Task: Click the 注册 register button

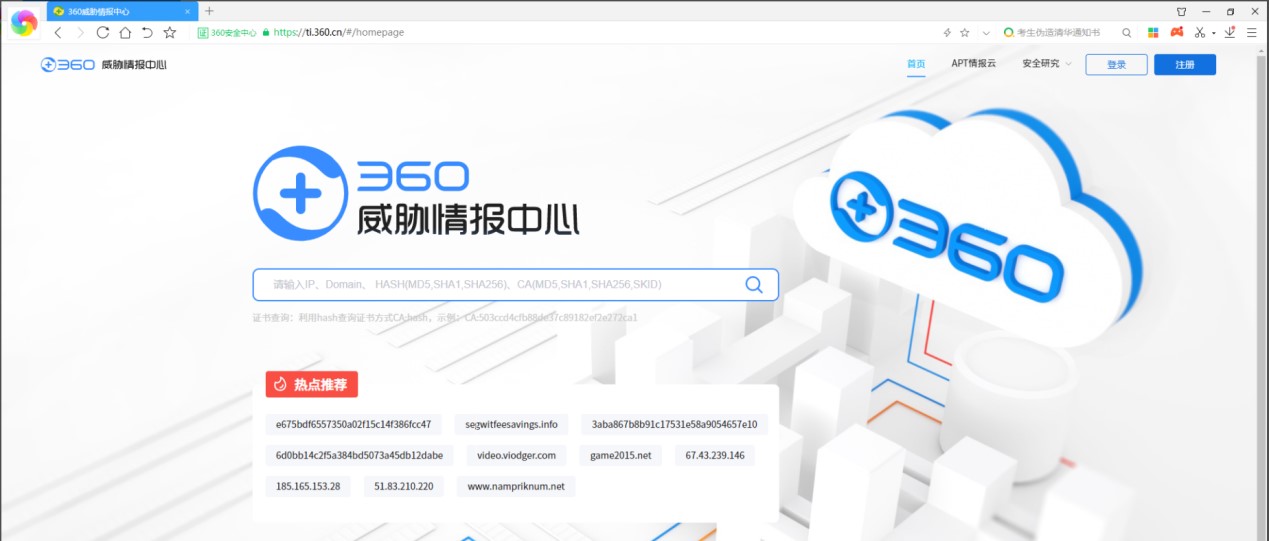Action: [1185, 64]
